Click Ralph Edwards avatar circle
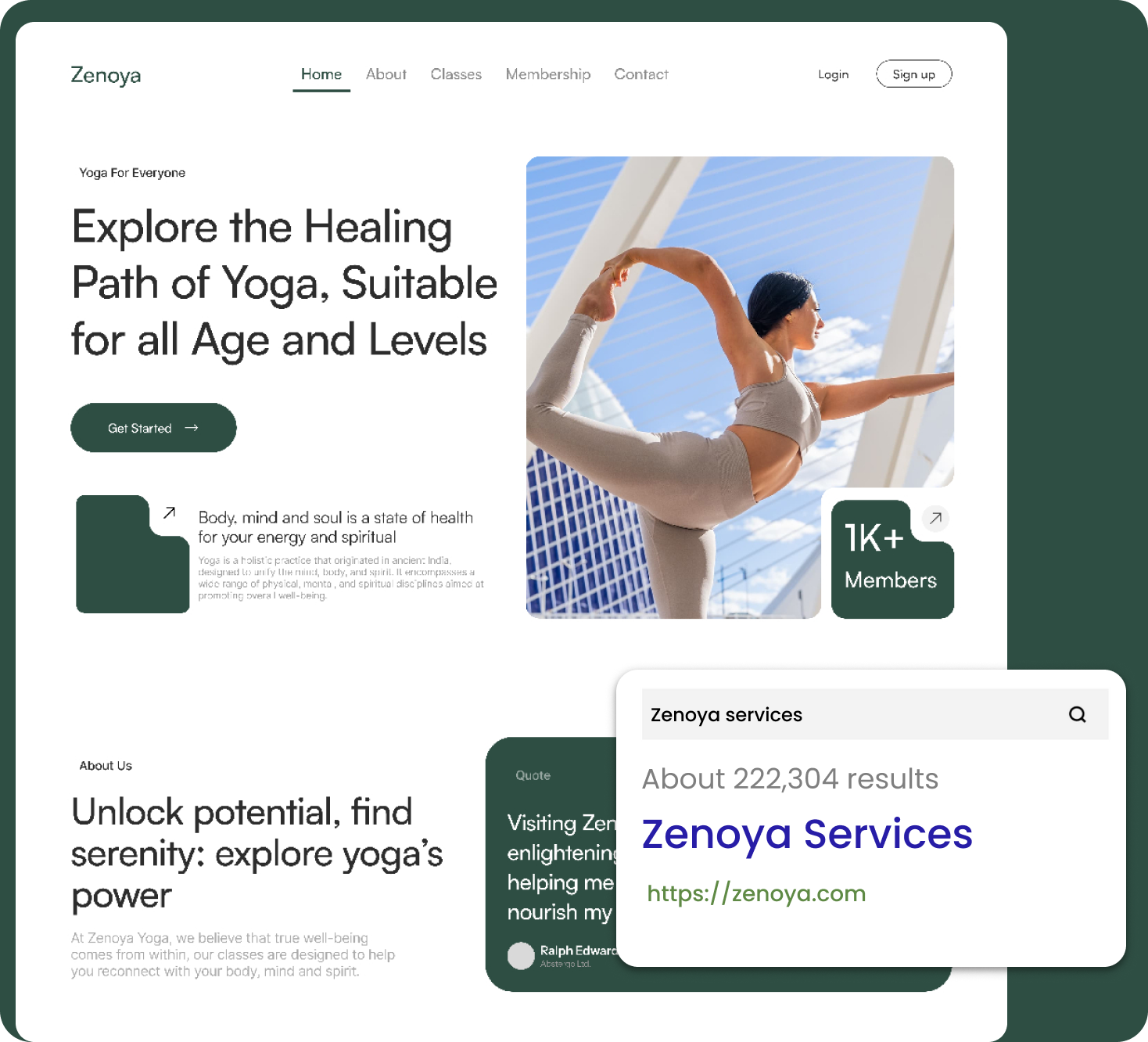Screen dimensions: 1148x1042 tap(521, 955)
